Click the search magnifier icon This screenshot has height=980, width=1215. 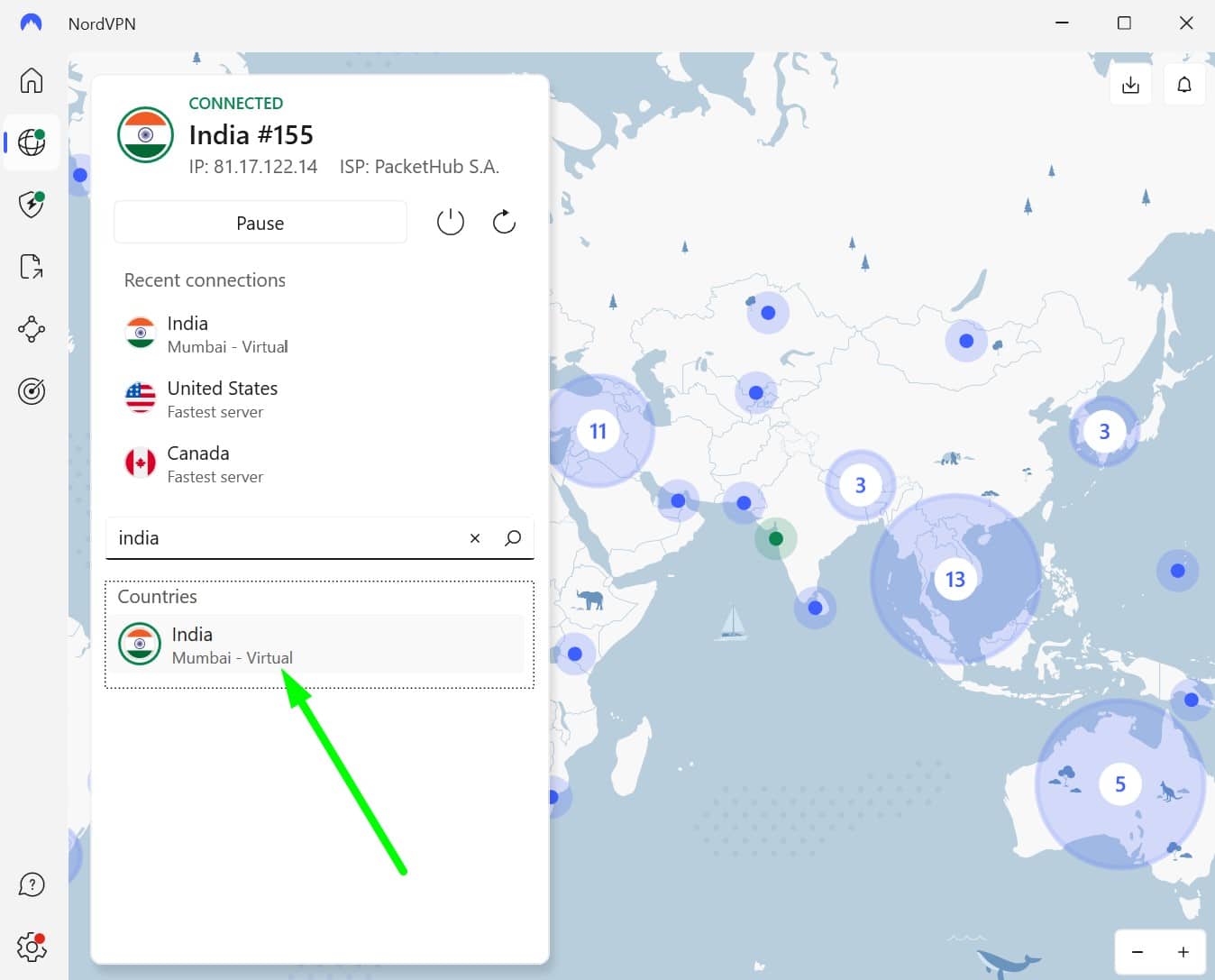513,538
